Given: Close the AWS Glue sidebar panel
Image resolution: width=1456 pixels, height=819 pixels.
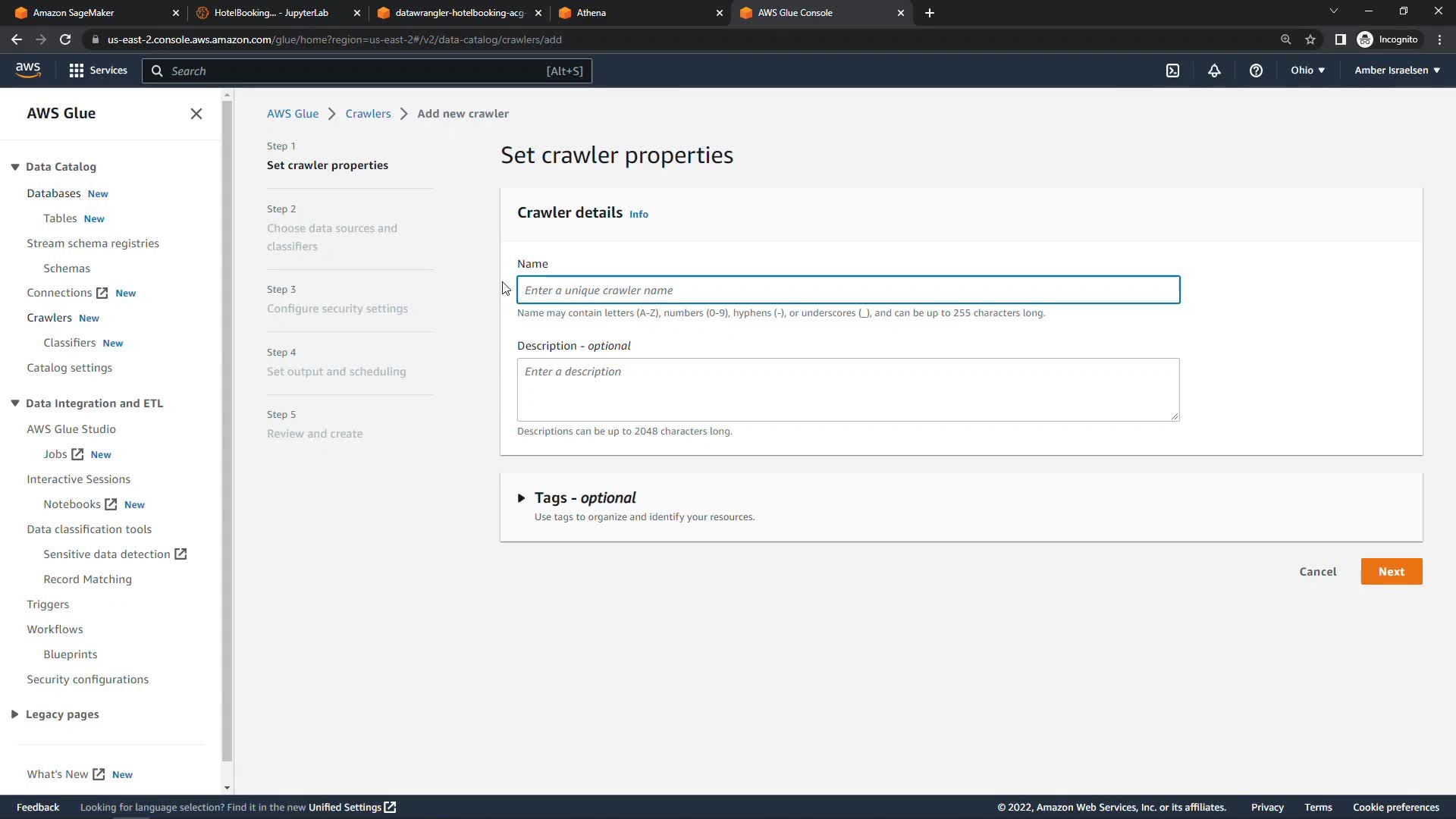Looking at the screenshot, I should click(196, 114).
